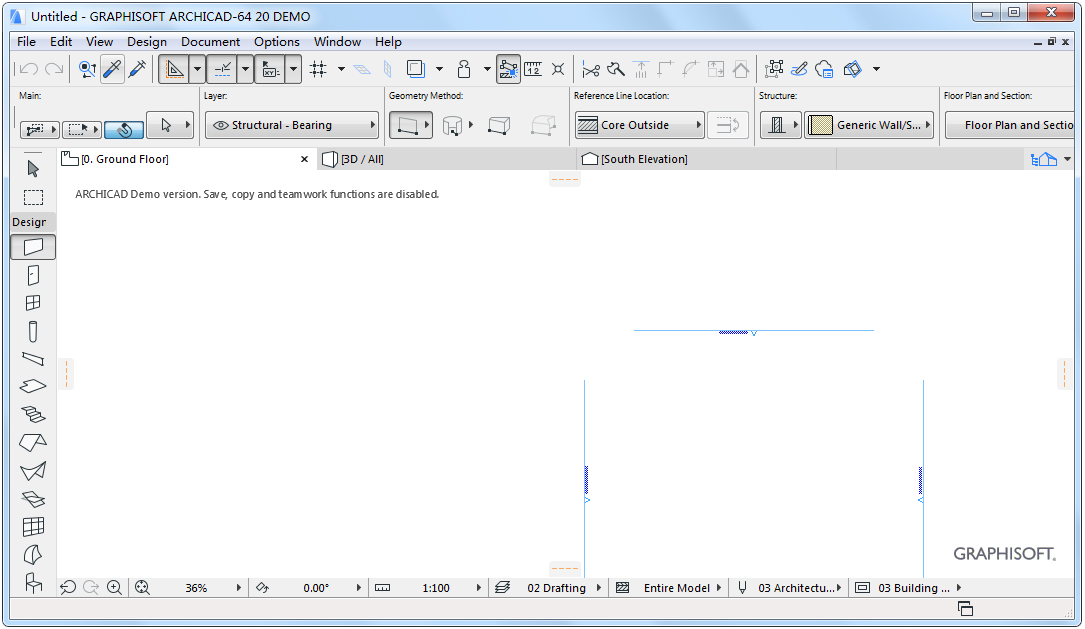This screenshot has width=1085, height=629.
Task: Click the Entire Model filter button
Action: point(677,588)
